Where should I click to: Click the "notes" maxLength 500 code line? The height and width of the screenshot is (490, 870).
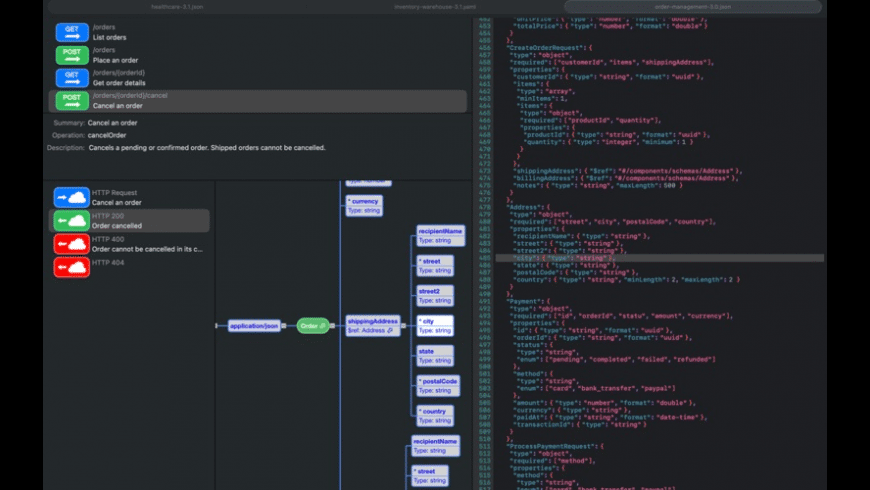pos(598,185)
